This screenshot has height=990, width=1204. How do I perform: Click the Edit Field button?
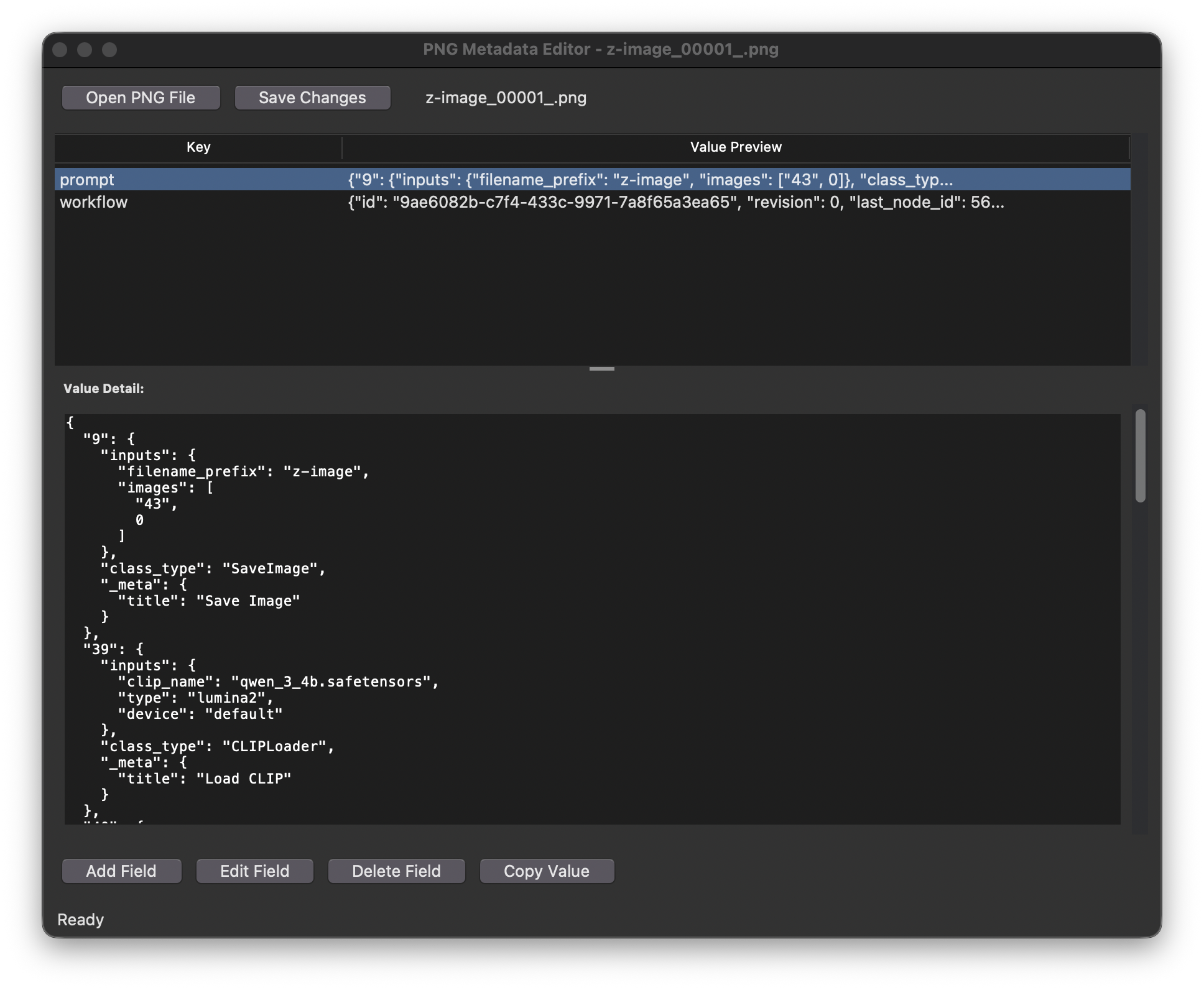[254, 871]
